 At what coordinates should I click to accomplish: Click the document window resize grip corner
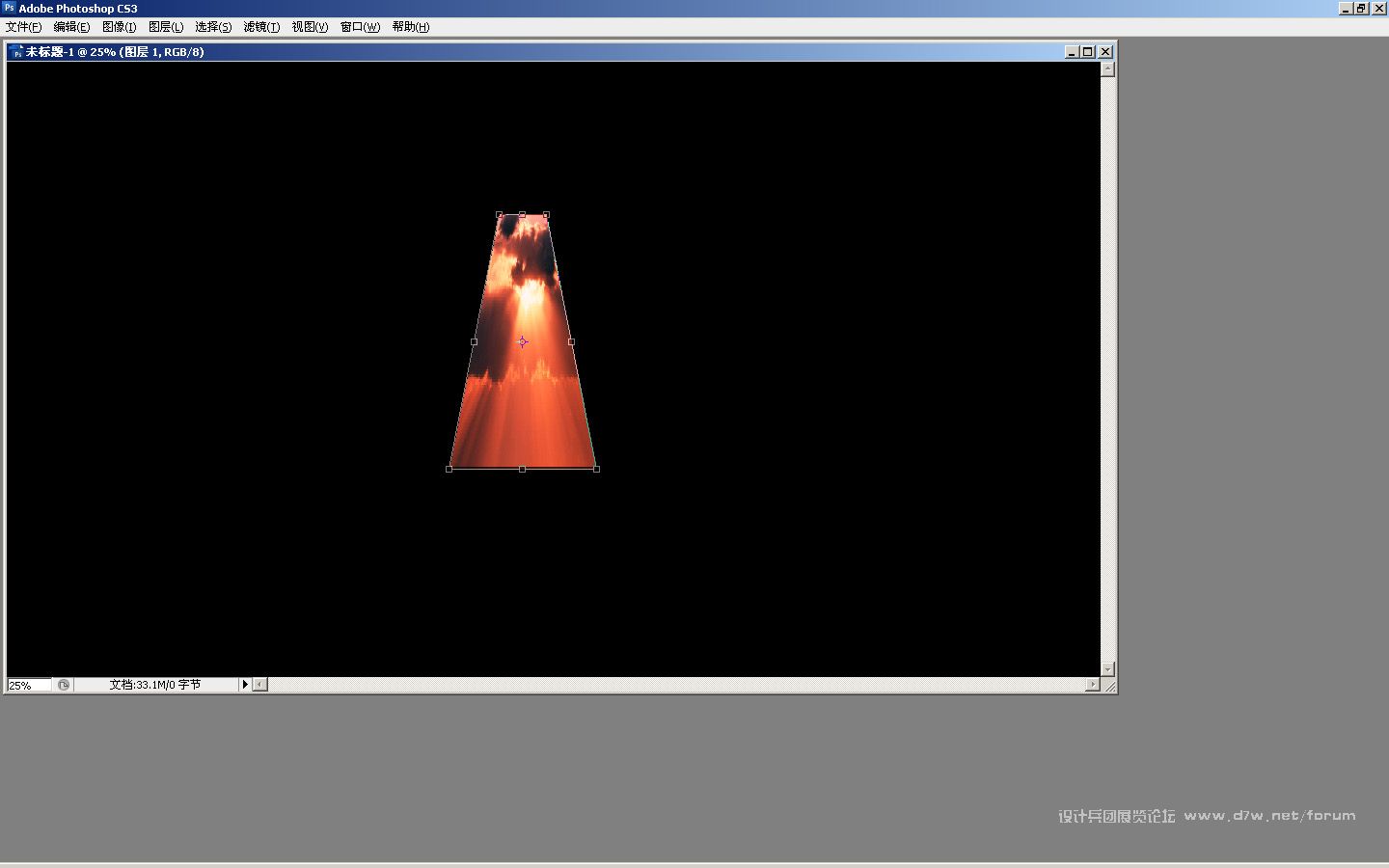click(1108, 686)
